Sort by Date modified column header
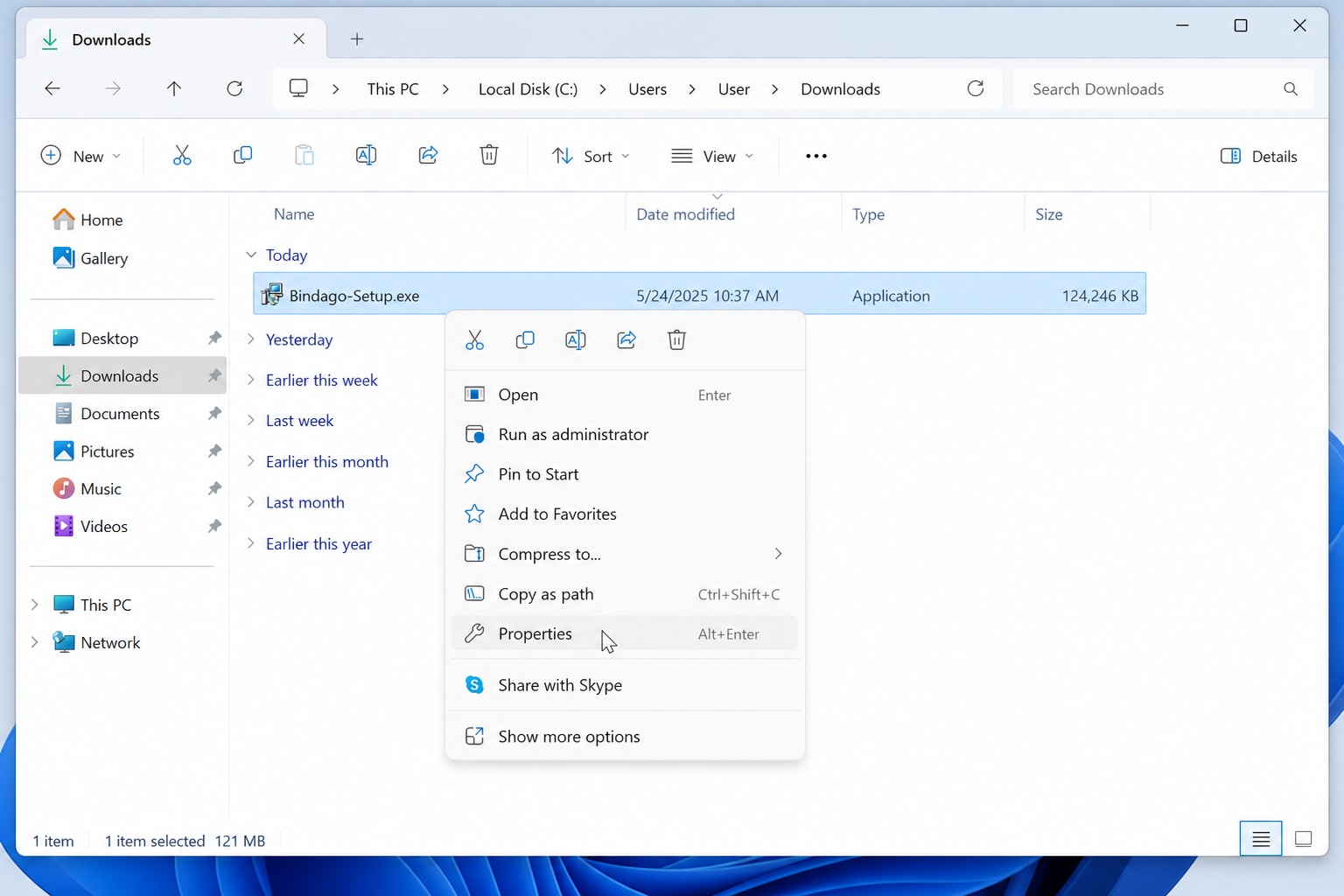The image size is (1344, 896). coord(733,213)
